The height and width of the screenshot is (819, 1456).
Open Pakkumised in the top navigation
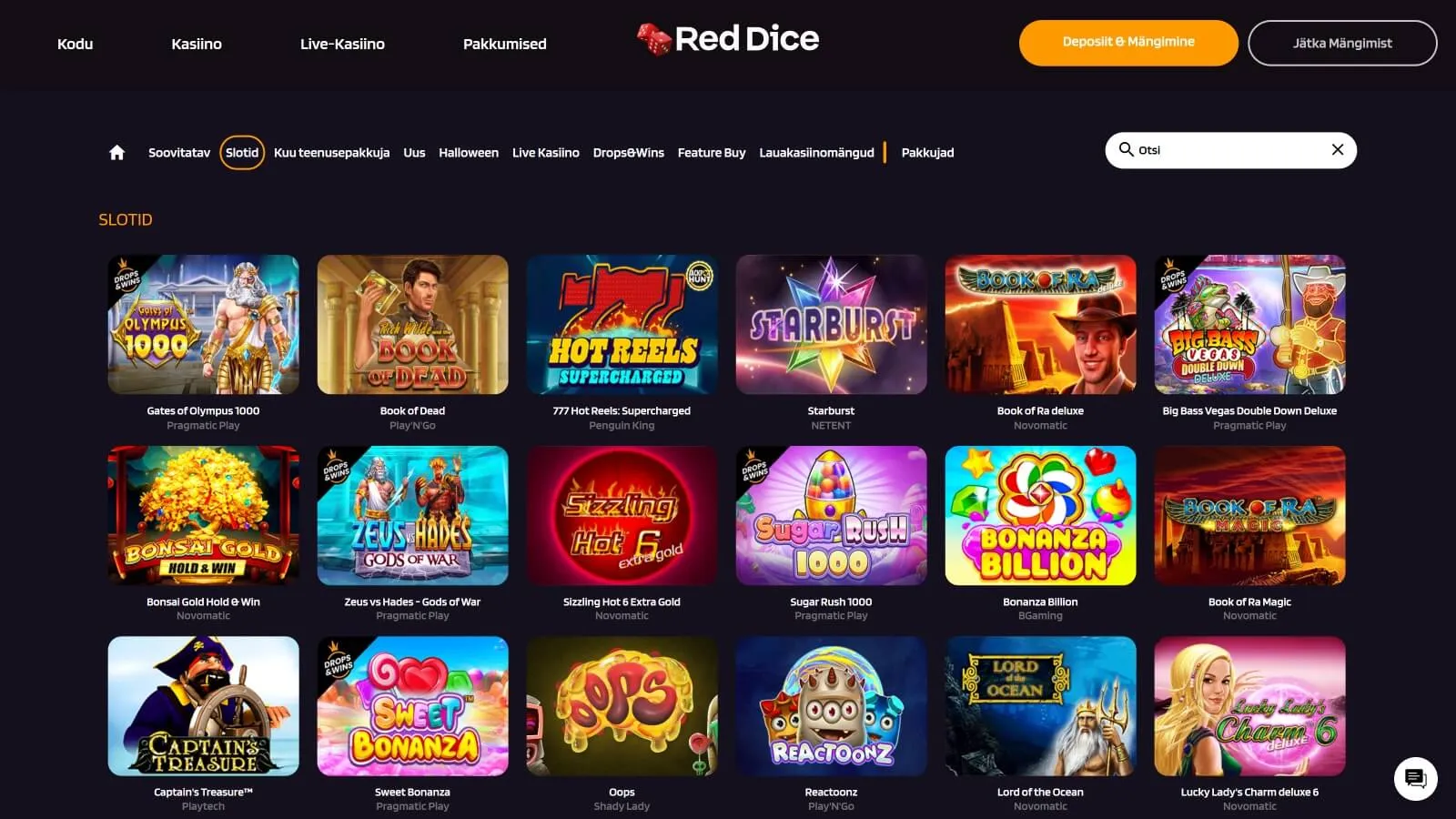pyautogui.click(x=505, y=44)
